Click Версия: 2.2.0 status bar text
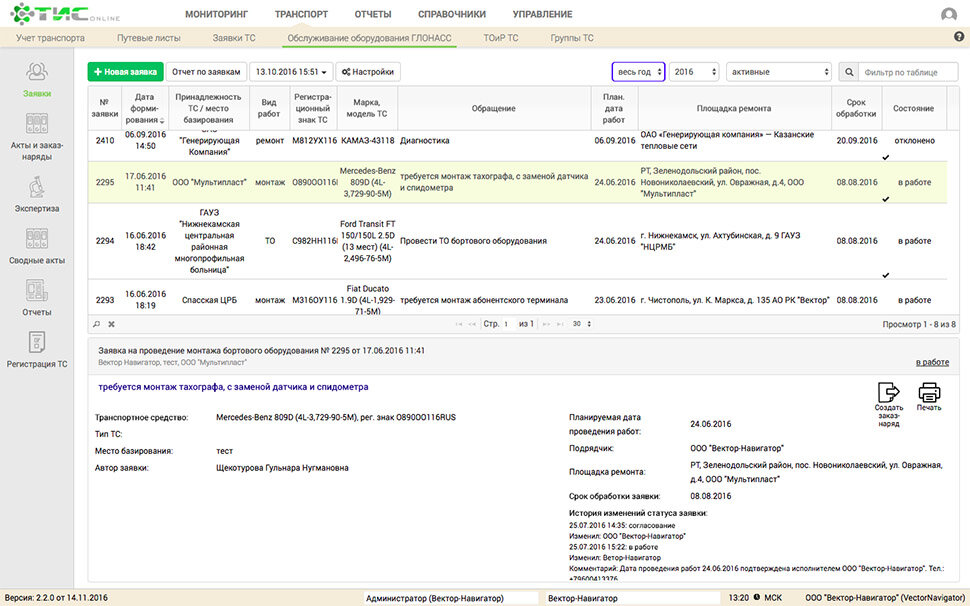 click(56, 598)
